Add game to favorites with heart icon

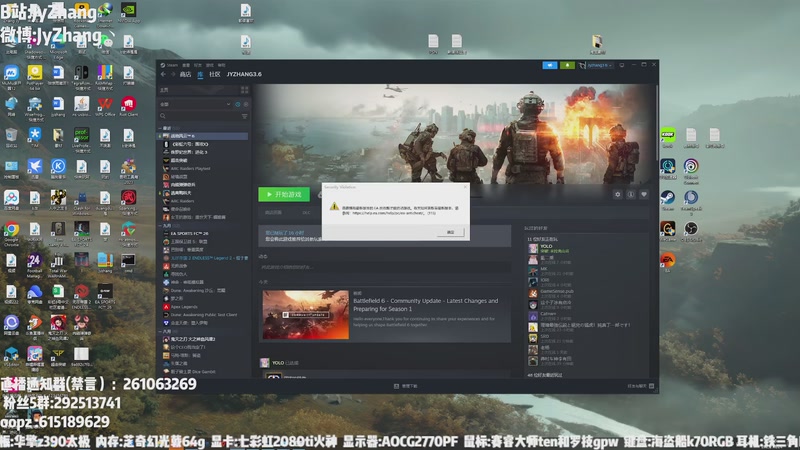pos(644,194)
